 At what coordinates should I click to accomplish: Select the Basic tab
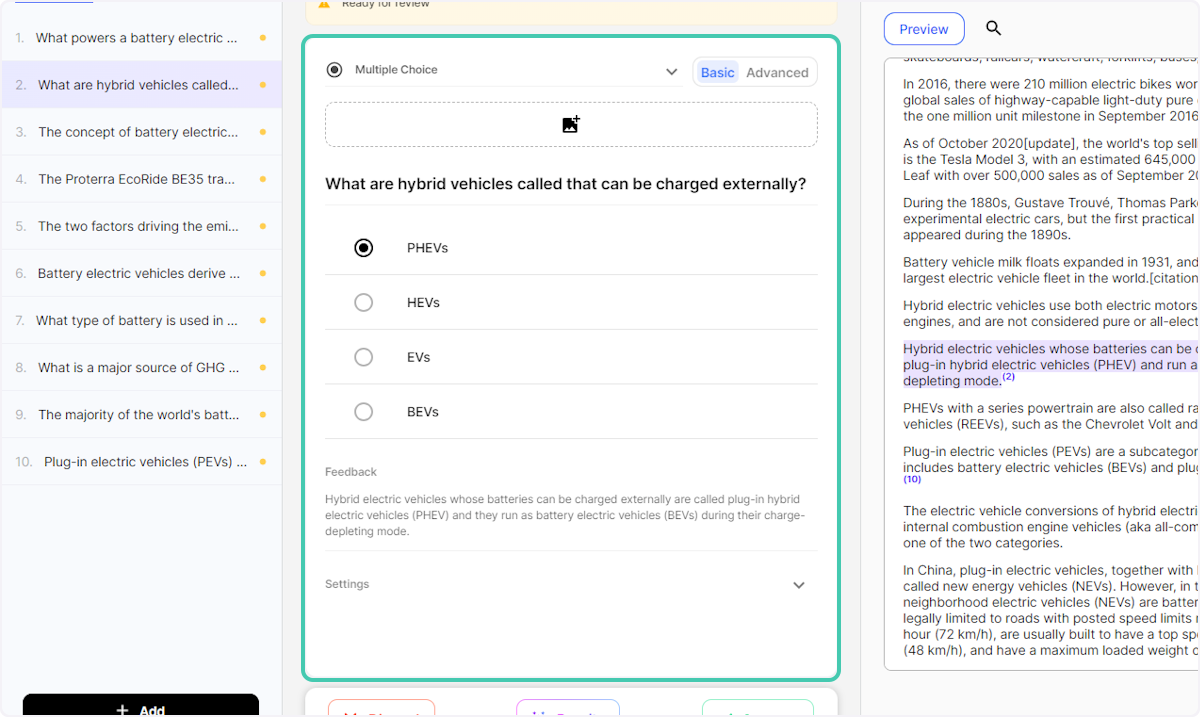click(x=717, y=72)
